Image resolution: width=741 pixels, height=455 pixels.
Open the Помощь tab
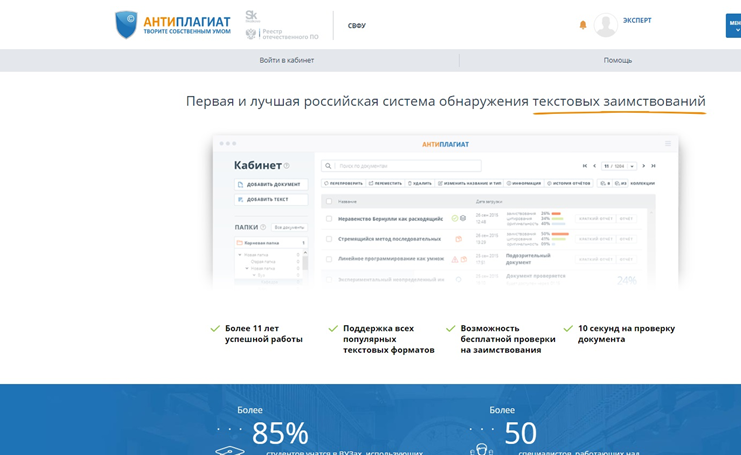tap(618, 60)
